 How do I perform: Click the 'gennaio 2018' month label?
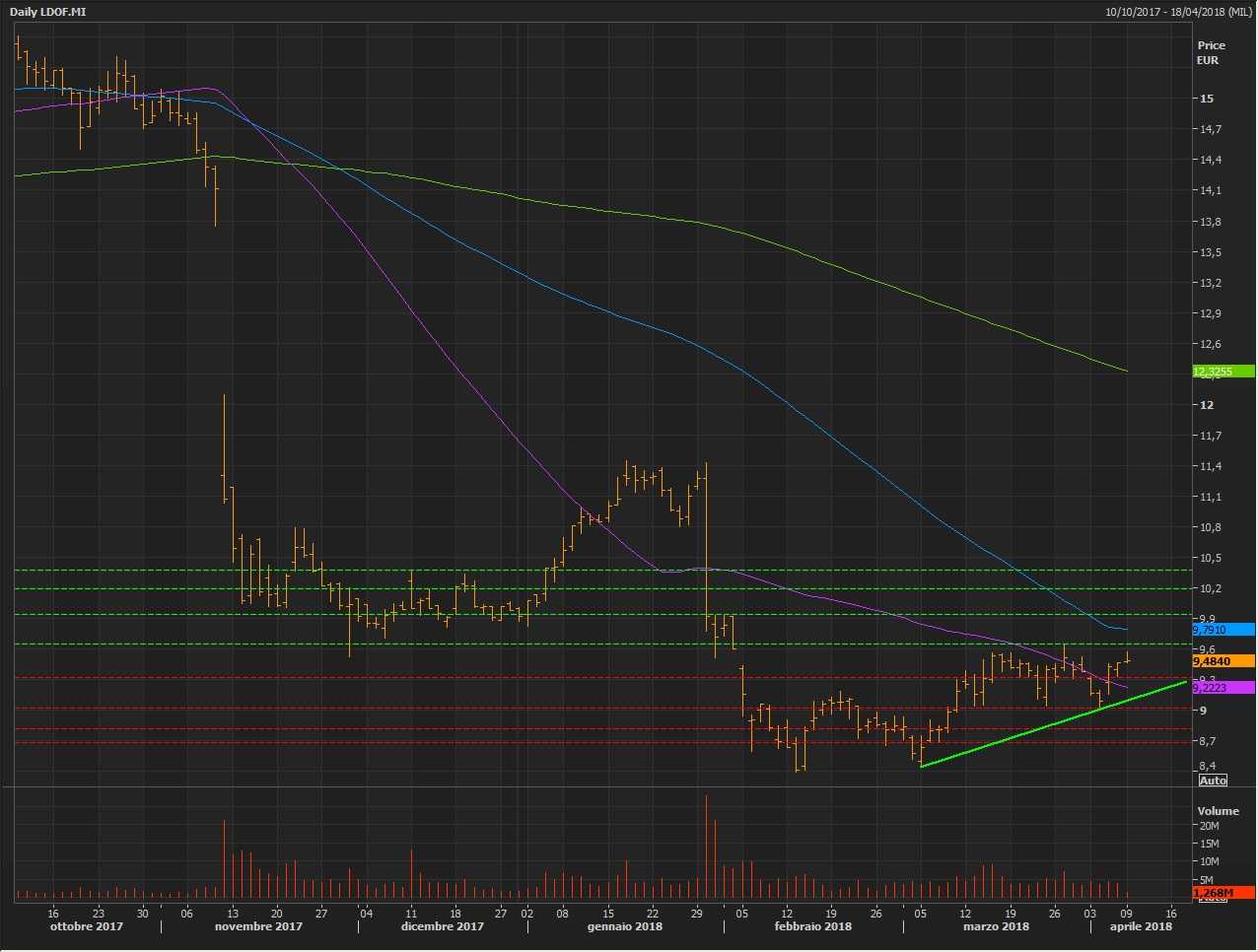624,926
